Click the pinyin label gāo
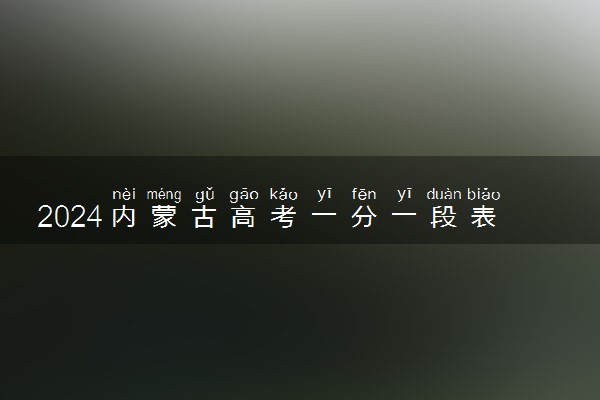The width and height of the screenshot is (600, 400). (x=244, y=195)
